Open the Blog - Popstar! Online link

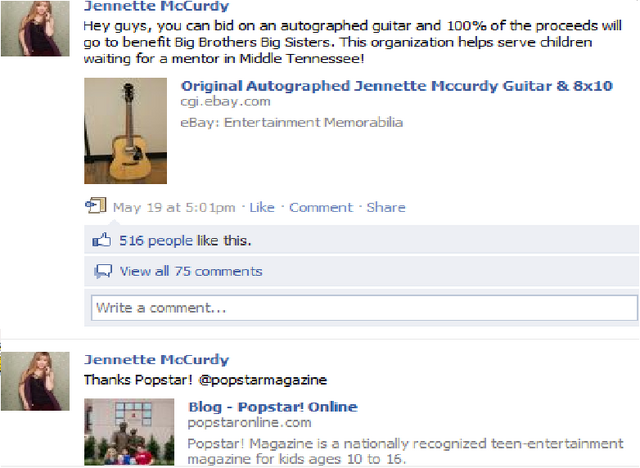pos(273,407)
